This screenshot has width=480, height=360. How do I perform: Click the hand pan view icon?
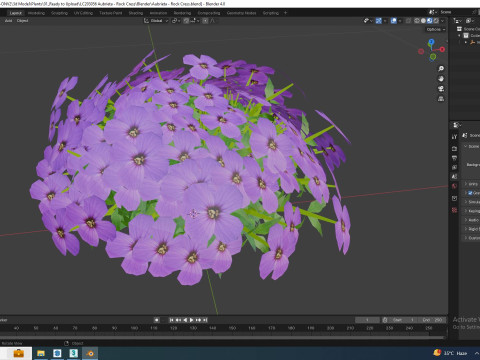point(441,79)
